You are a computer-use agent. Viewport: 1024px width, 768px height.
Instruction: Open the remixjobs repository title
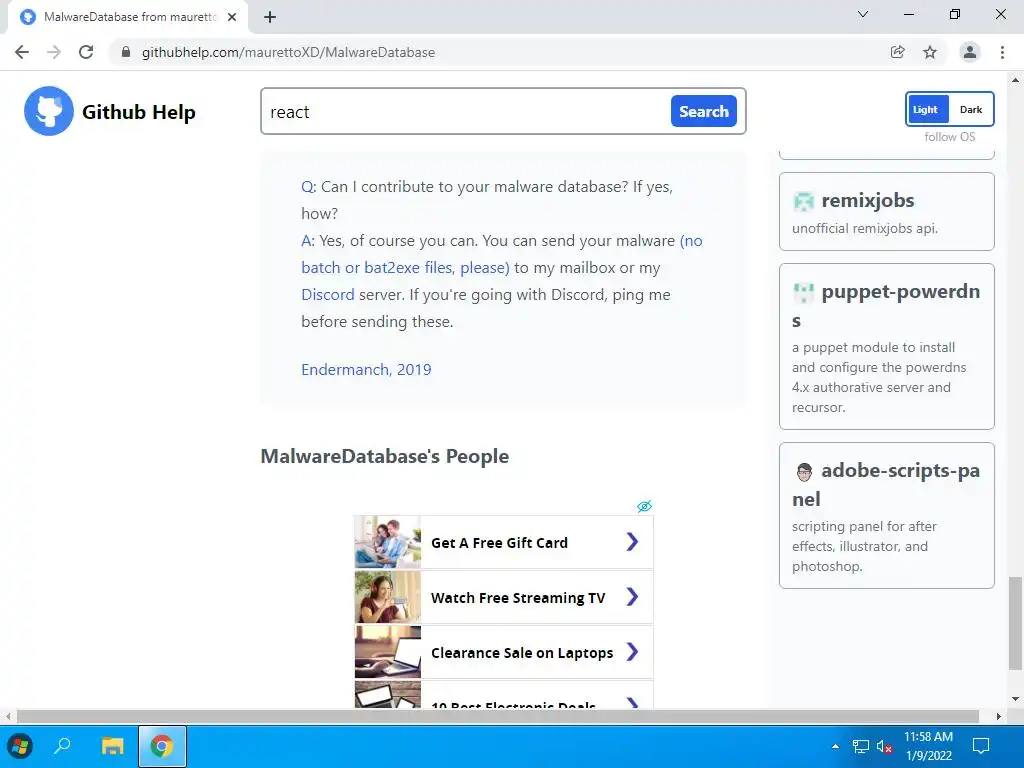867,200
